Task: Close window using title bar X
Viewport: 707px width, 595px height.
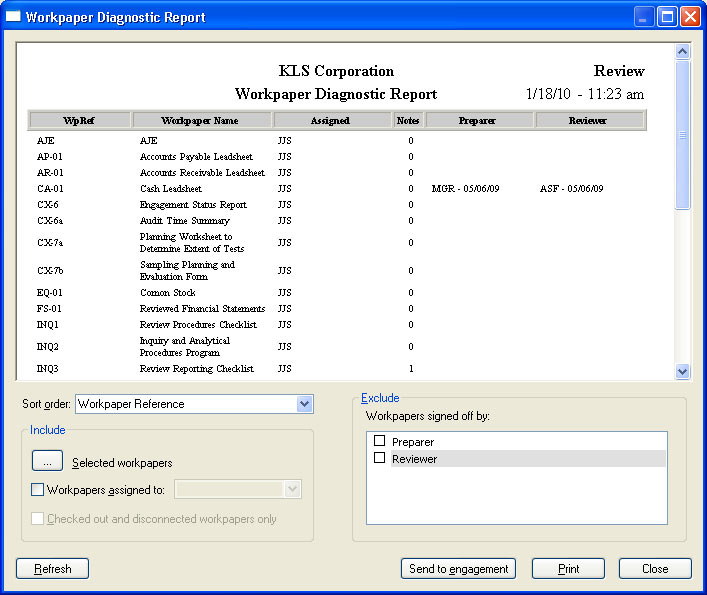Action: click(x=689, y=17)
